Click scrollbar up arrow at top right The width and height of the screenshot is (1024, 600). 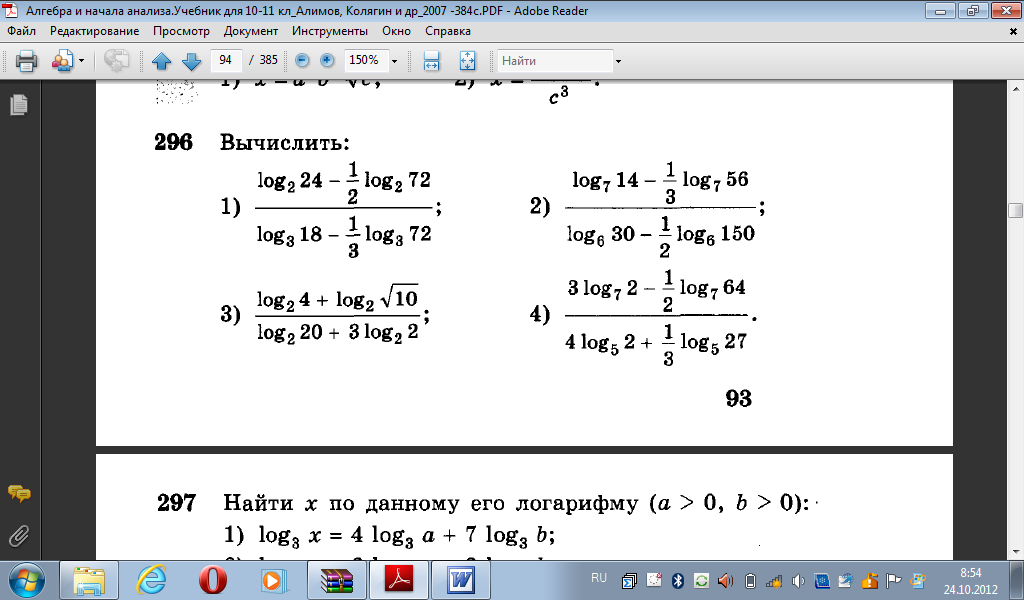click(1015, 87)
